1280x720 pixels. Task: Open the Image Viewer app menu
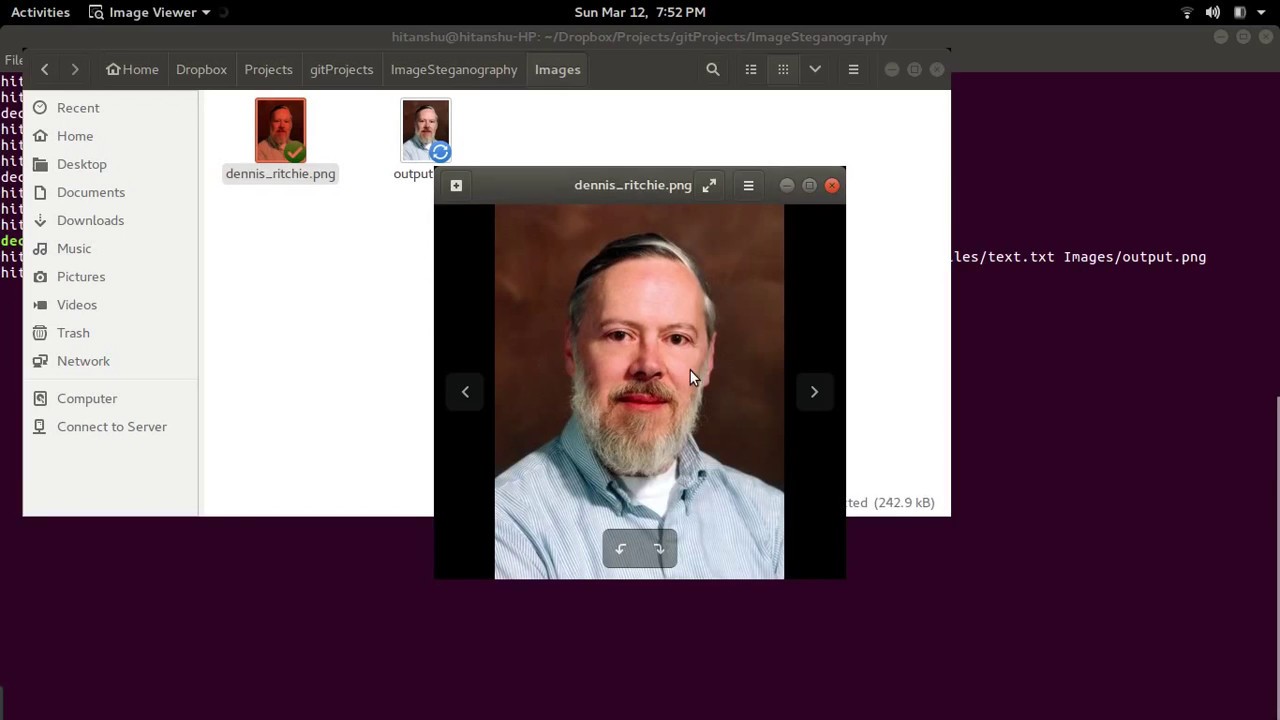point(150,12)
